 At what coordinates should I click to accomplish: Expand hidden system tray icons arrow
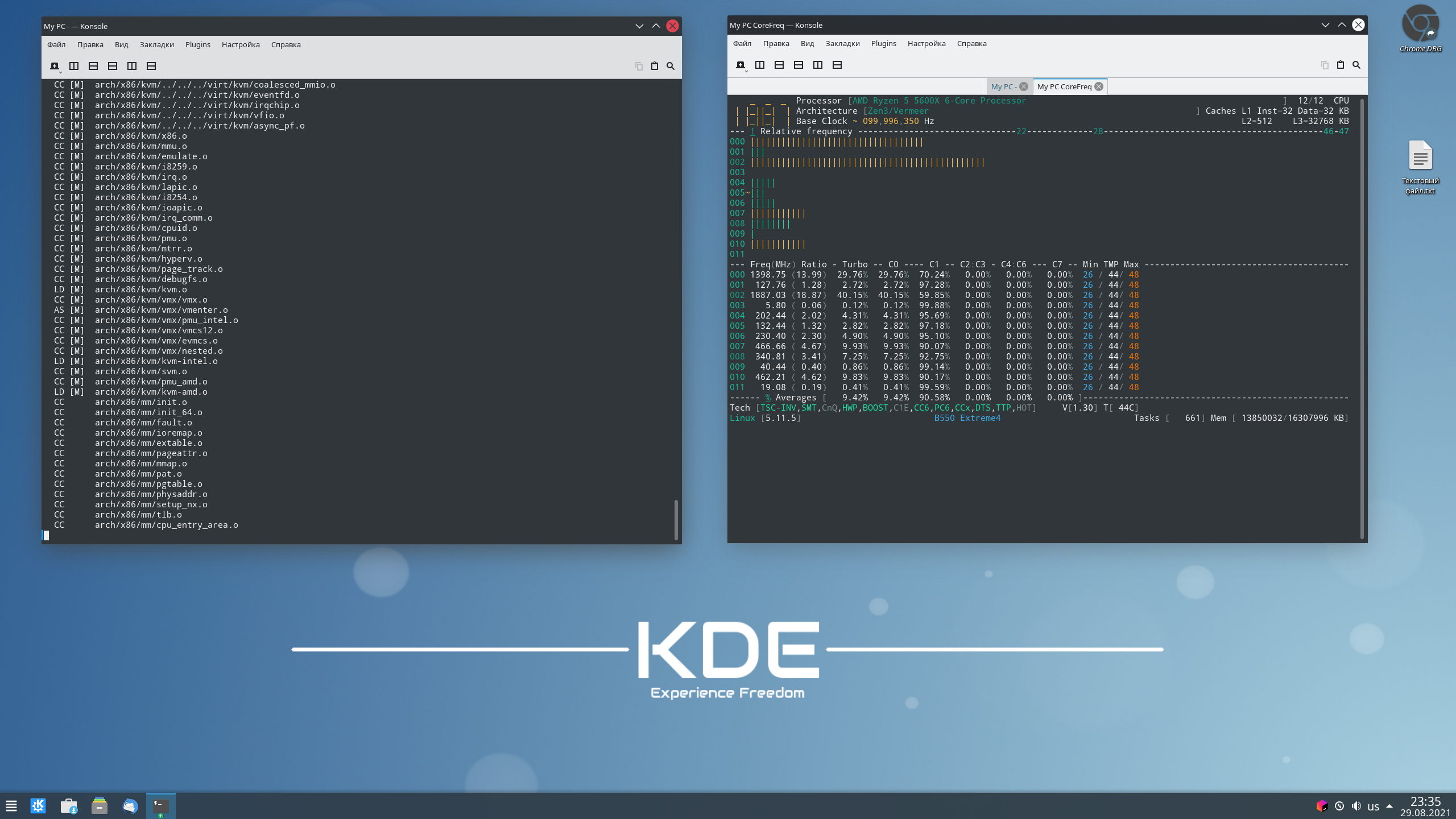point(1389,806)
